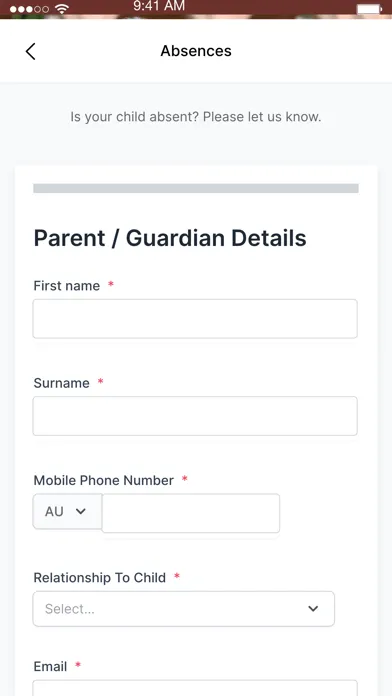Click the grey form progress bar
392x696 pixels.
[x=196, y=188]
